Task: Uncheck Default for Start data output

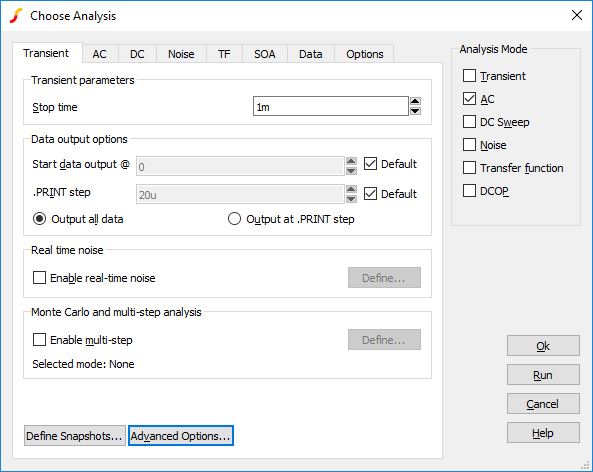Action: click(370, 164)
